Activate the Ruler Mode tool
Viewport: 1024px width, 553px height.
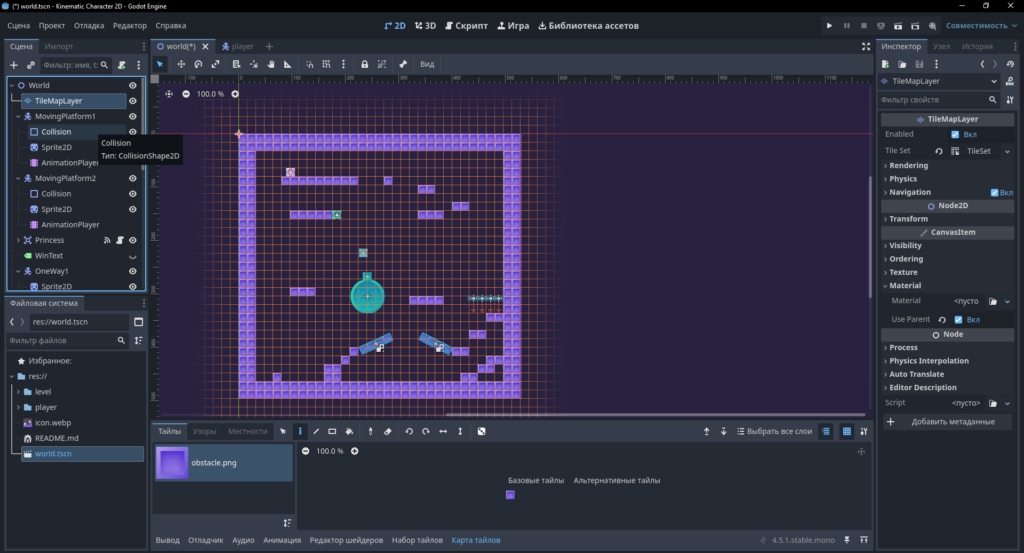click(x=287, y=64)
